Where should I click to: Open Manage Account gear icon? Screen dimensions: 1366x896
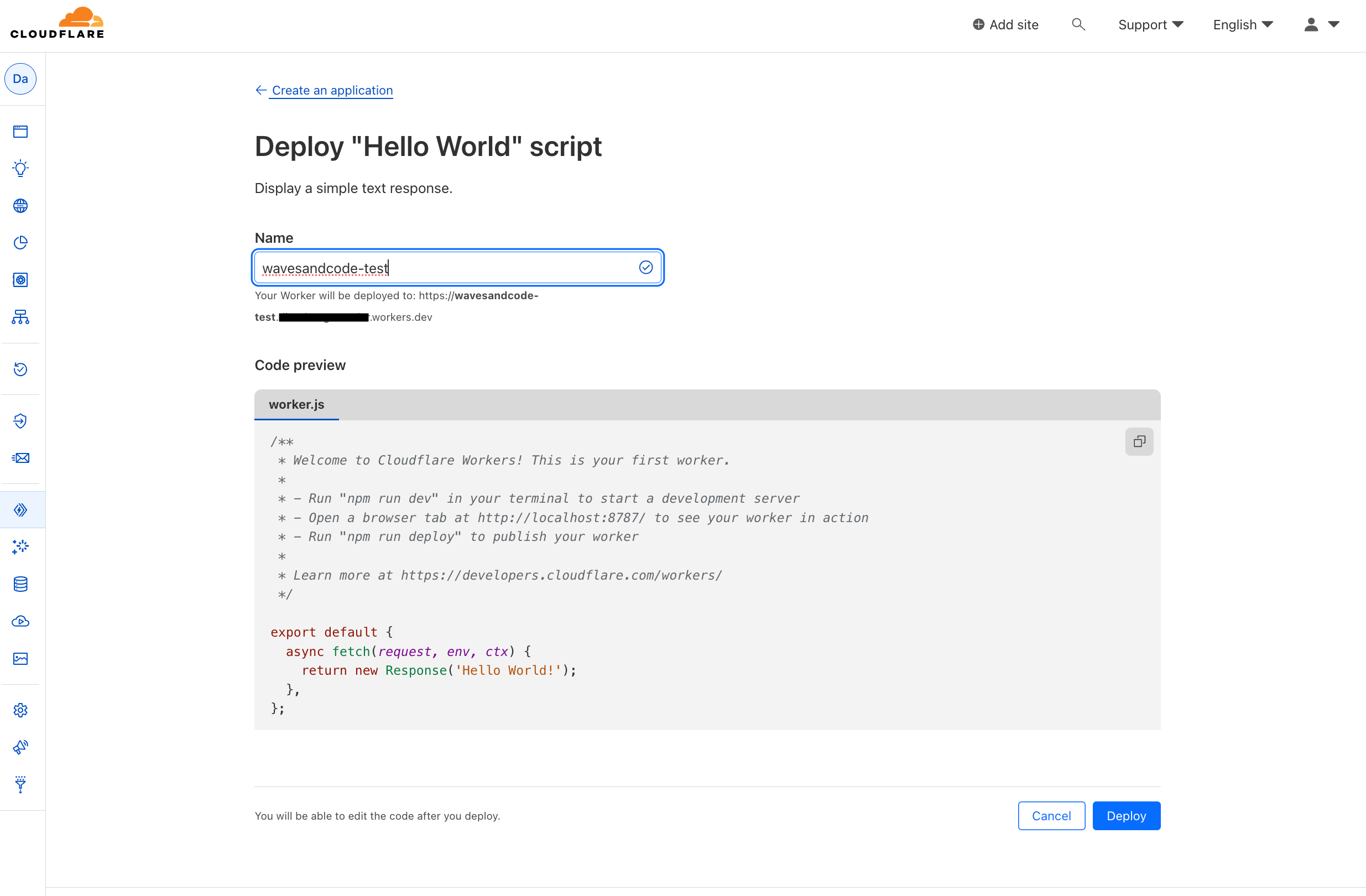coord(20,710)
